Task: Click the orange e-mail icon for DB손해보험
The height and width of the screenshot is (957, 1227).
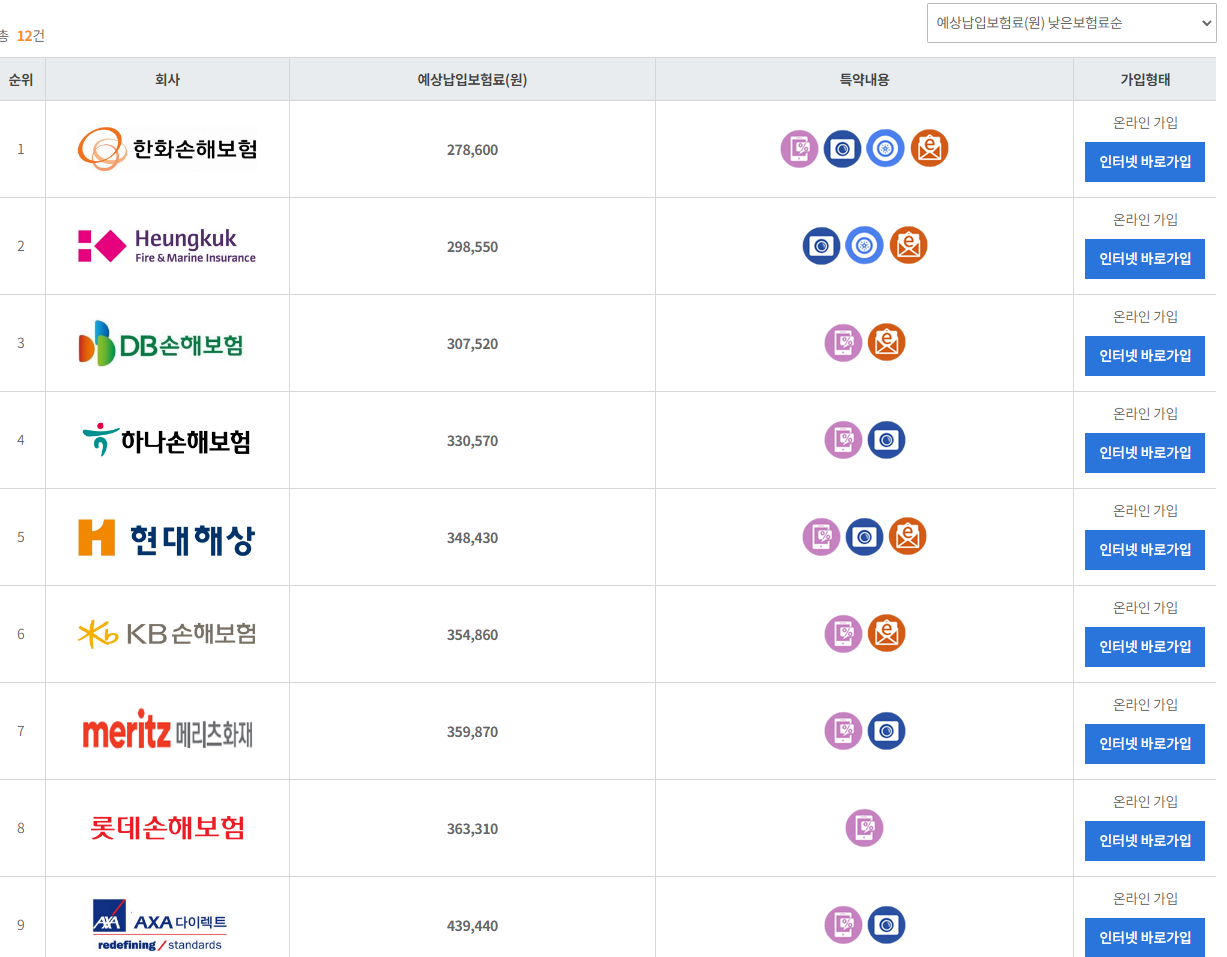Action: [x=886, y=343]
